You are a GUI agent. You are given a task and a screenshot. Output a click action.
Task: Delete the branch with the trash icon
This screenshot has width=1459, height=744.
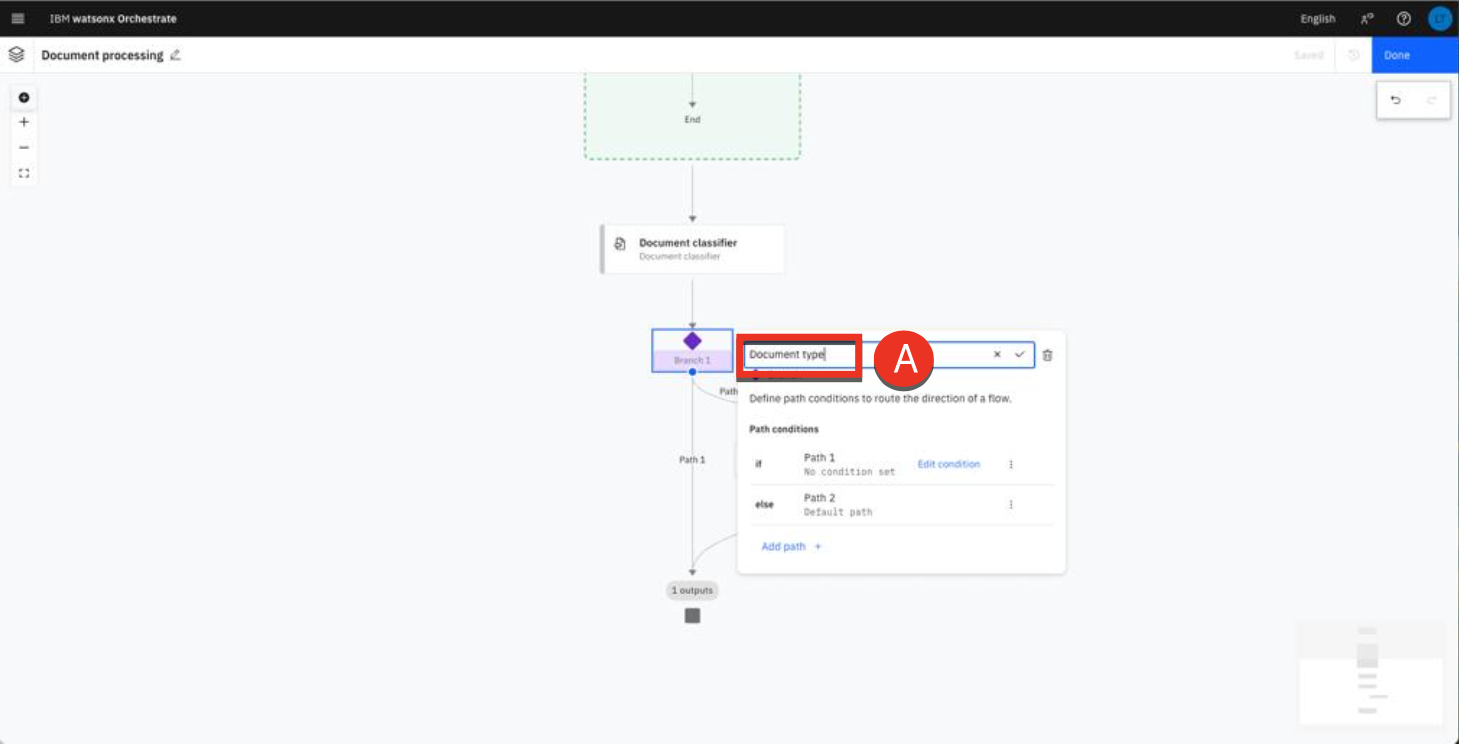[x=1047, y=355]
